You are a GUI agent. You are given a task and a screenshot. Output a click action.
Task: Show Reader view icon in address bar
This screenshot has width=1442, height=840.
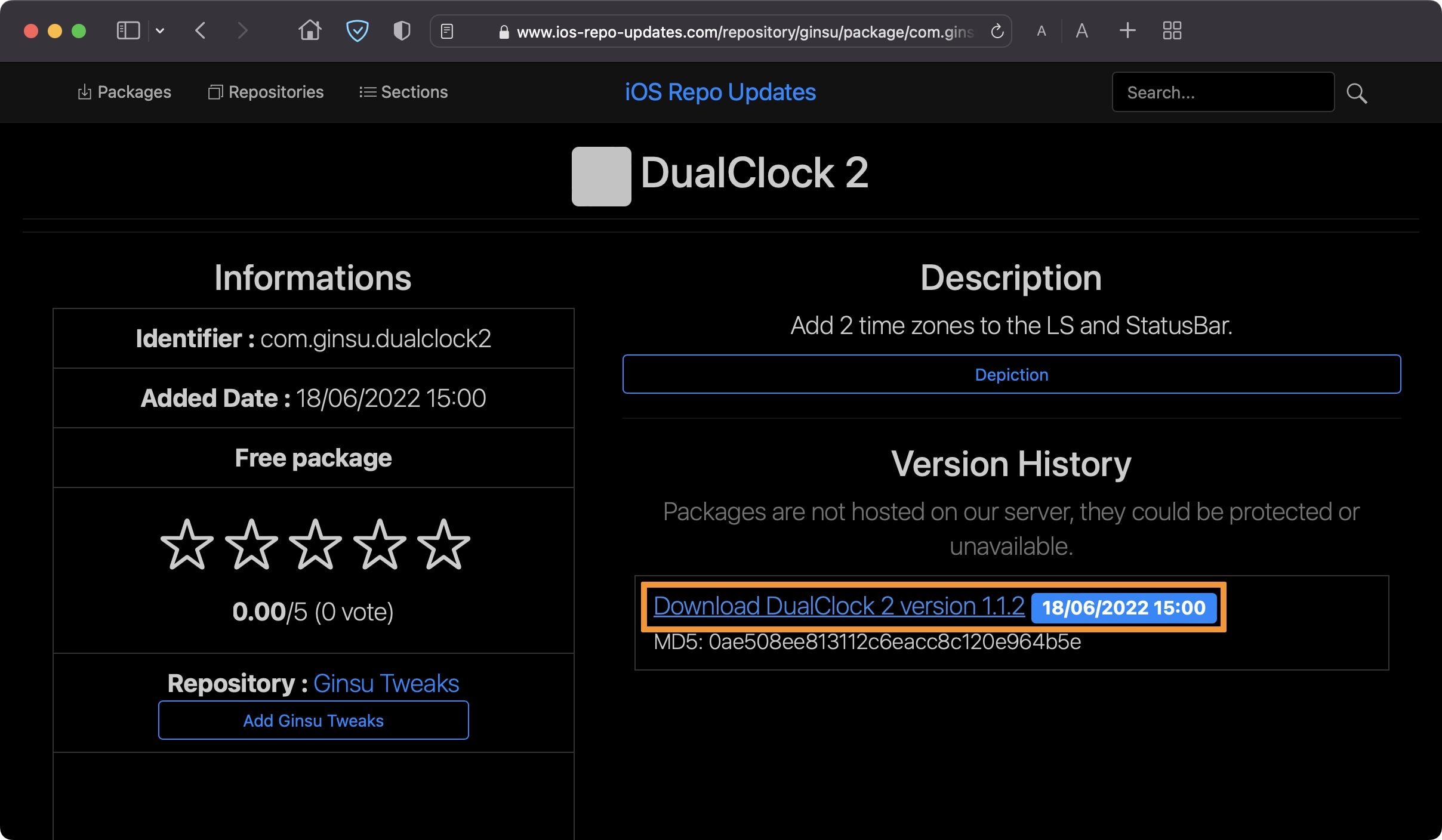pyautogui.click(x=447, y=31)
